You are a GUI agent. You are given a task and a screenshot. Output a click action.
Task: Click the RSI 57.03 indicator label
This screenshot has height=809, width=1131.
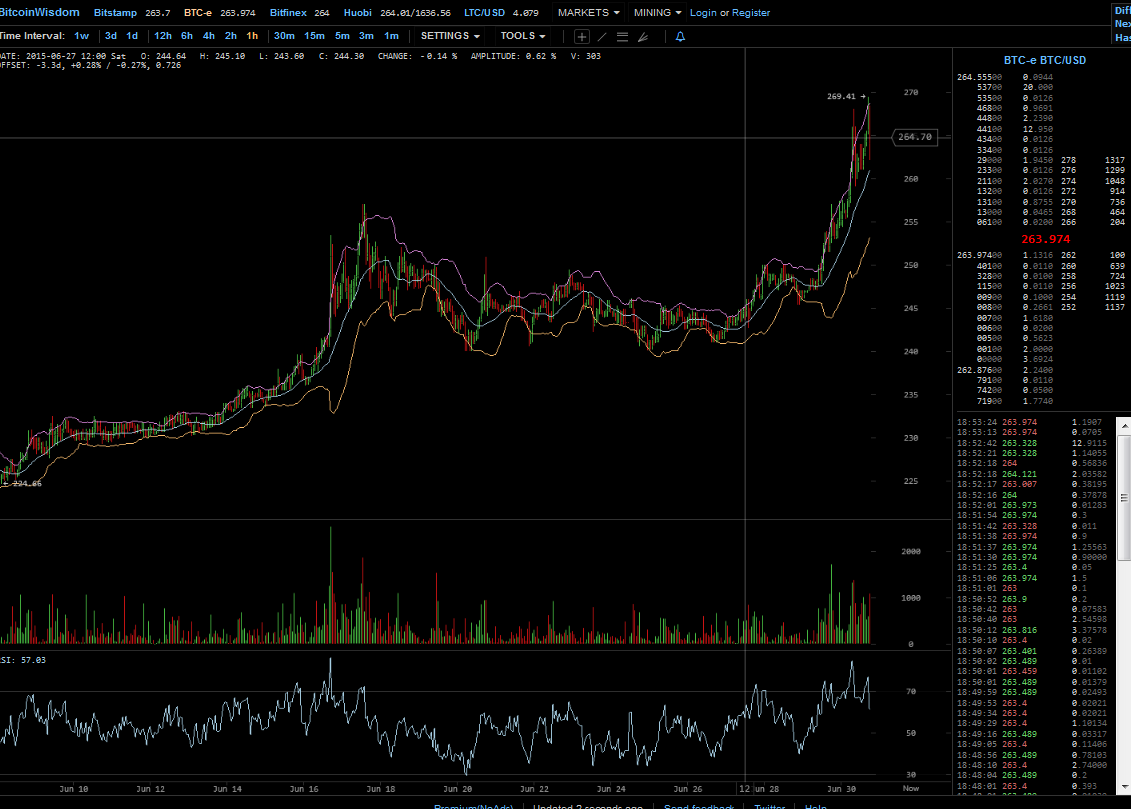click(x=23, y=660)
